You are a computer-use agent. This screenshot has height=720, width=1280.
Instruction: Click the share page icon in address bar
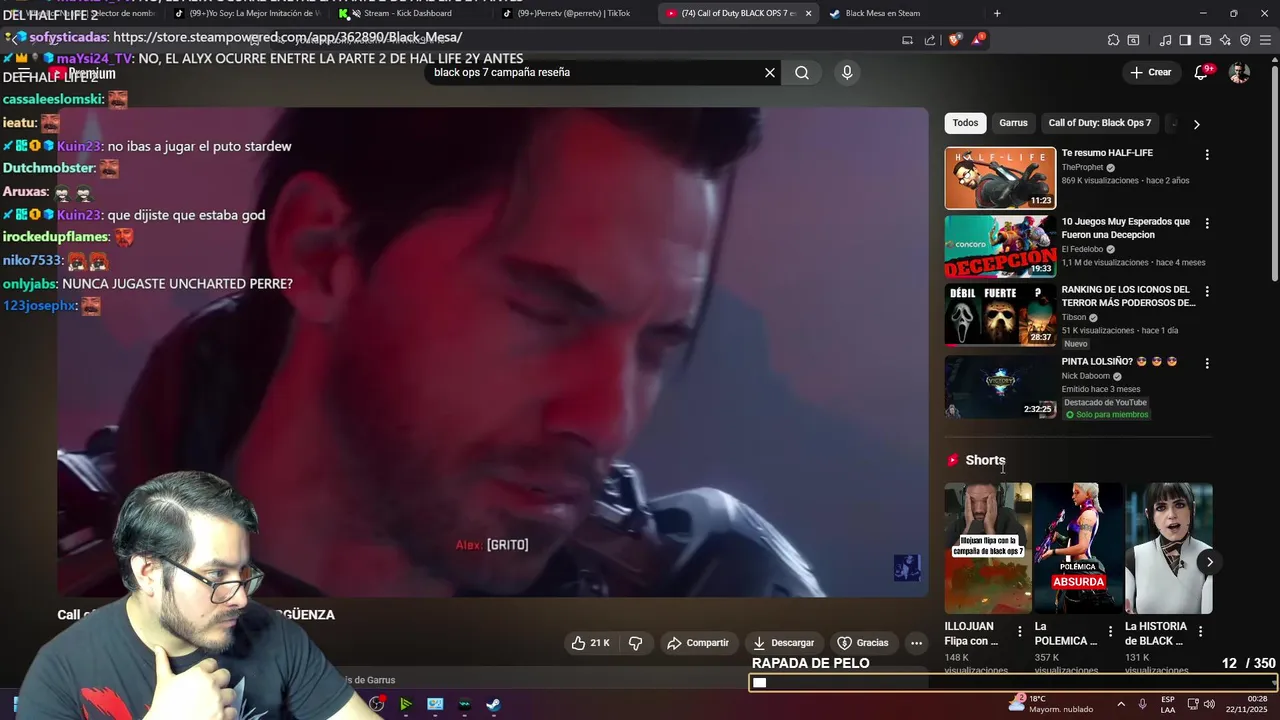point(930,40)
